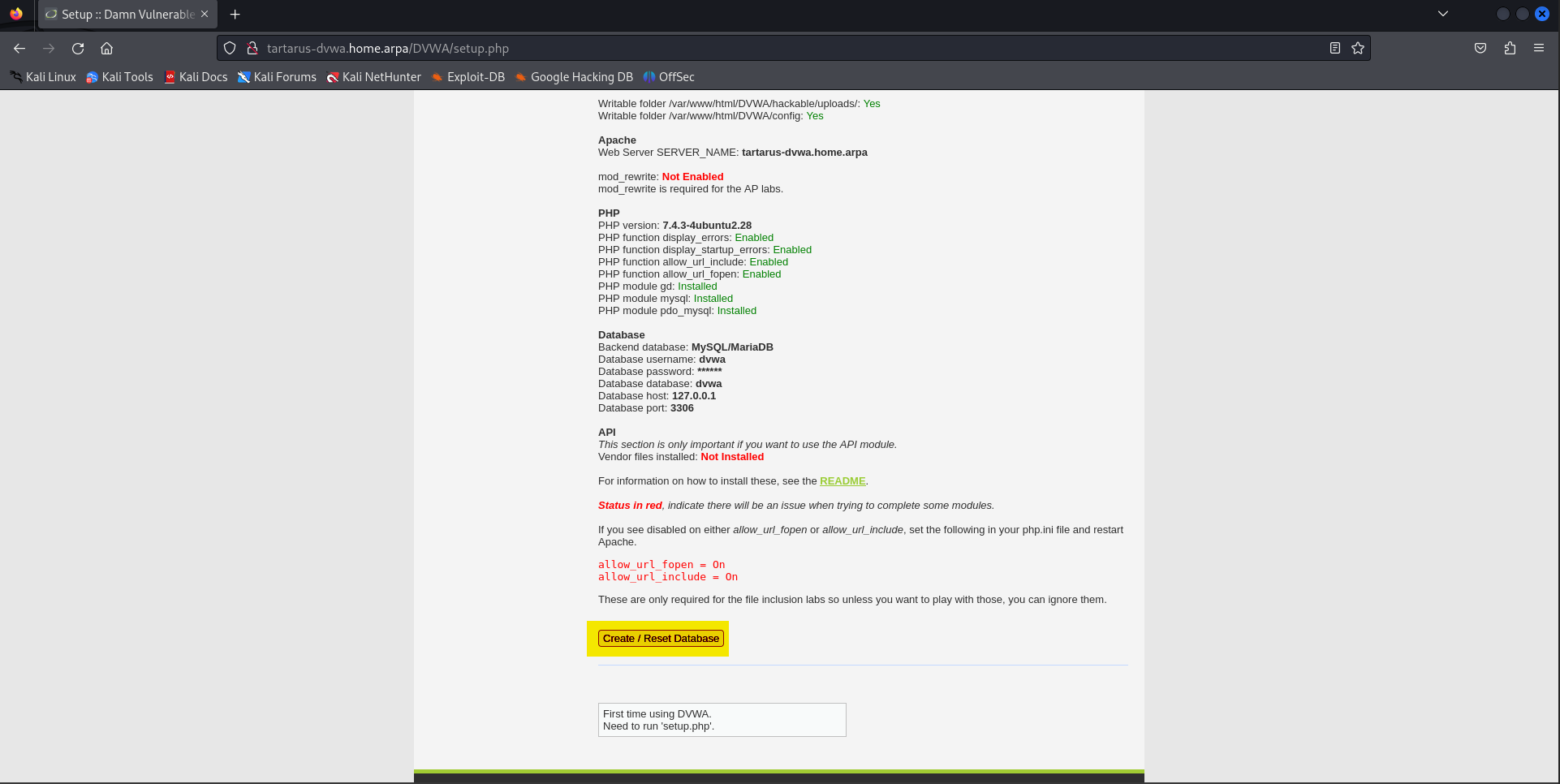
Task: Follow the README link
Action: (842, 481)
